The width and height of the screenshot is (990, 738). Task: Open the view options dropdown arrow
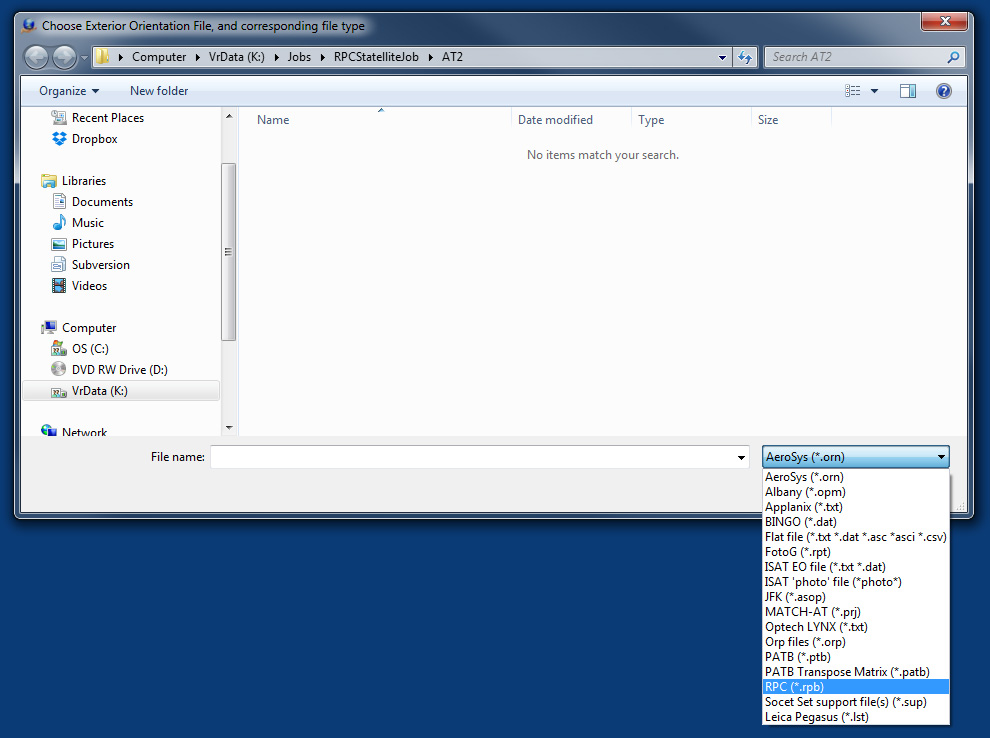tap(874, 91)
